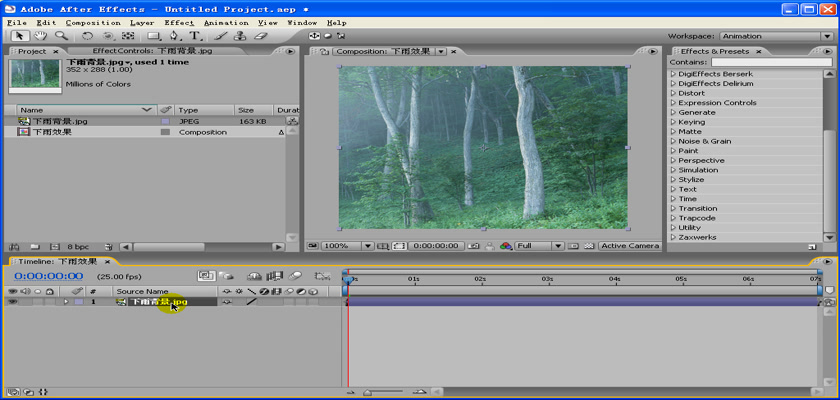Open the Workspace Animation dropdown
The image size is (840, 400).
pyautogui.click(x=776, y=36)
